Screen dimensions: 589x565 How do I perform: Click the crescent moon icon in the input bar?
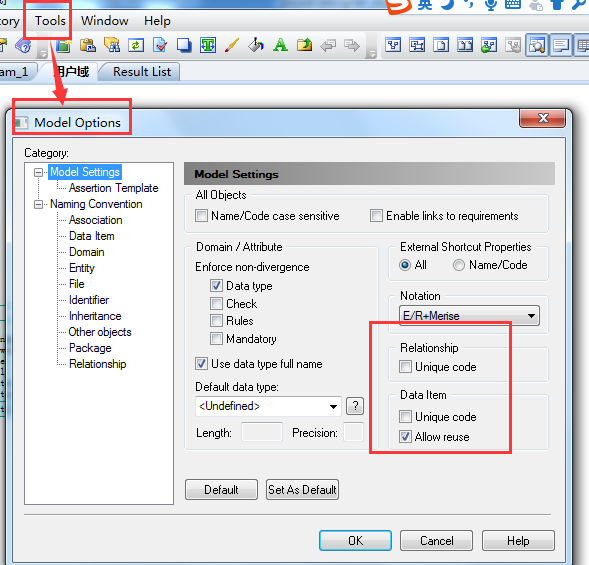[448, 4]
